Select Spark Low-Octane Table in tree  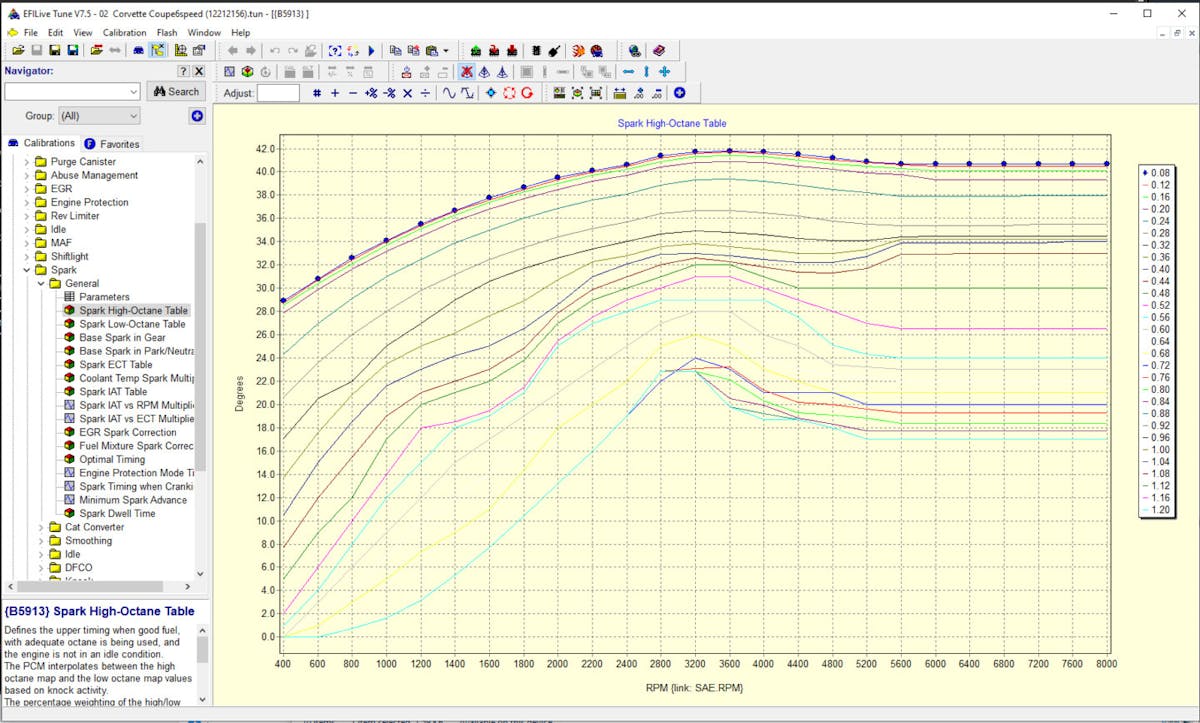(132, 324)
